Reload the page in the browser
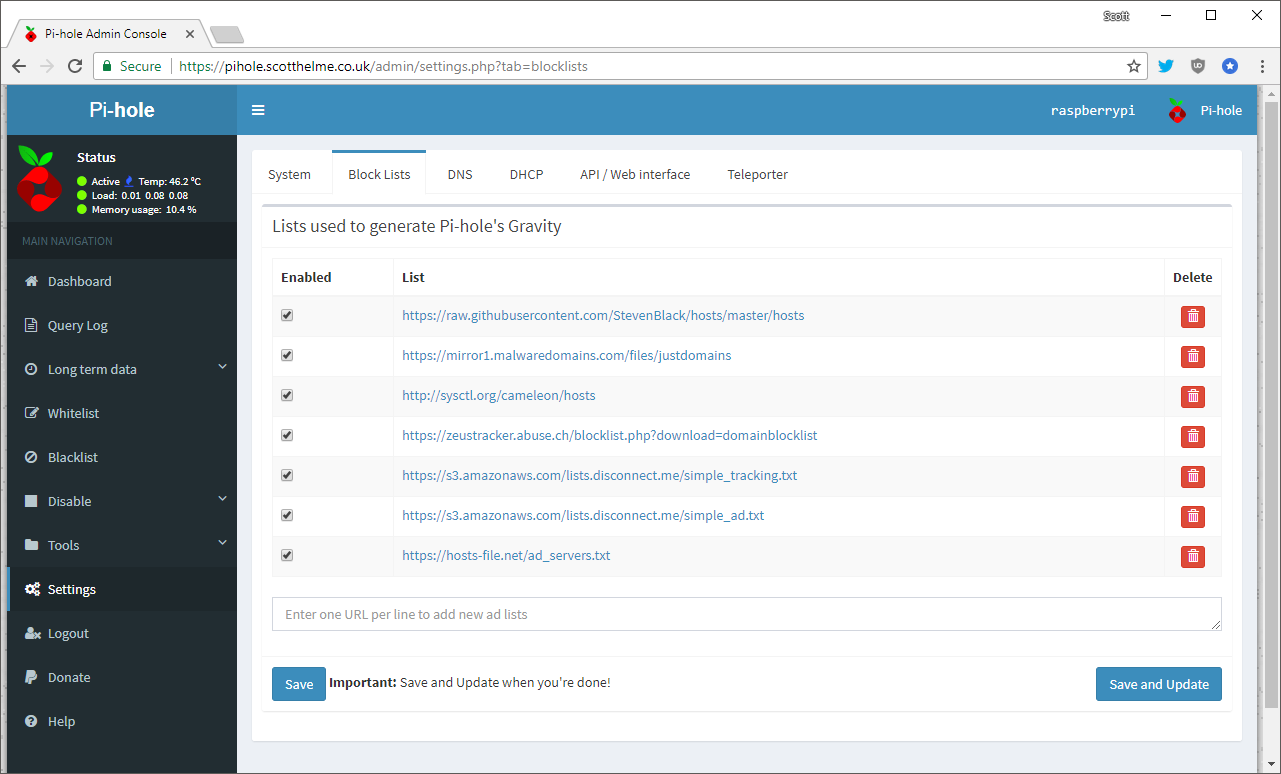Viewport: 1281px width, 774px height. coord(75,66)
